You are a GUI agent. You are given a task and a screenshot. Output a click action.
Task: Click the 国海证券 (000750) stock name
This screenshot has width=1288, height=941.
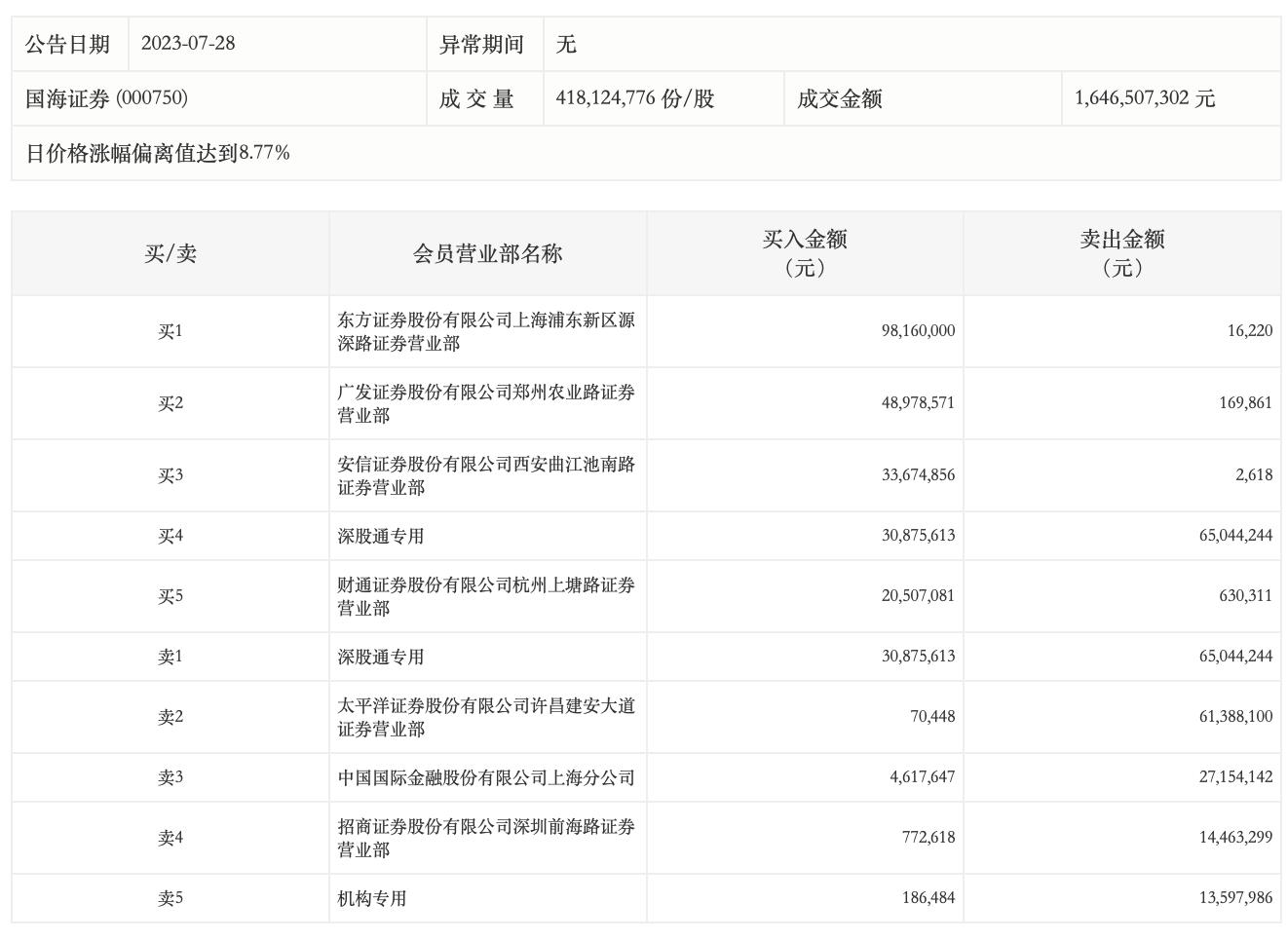106,98
